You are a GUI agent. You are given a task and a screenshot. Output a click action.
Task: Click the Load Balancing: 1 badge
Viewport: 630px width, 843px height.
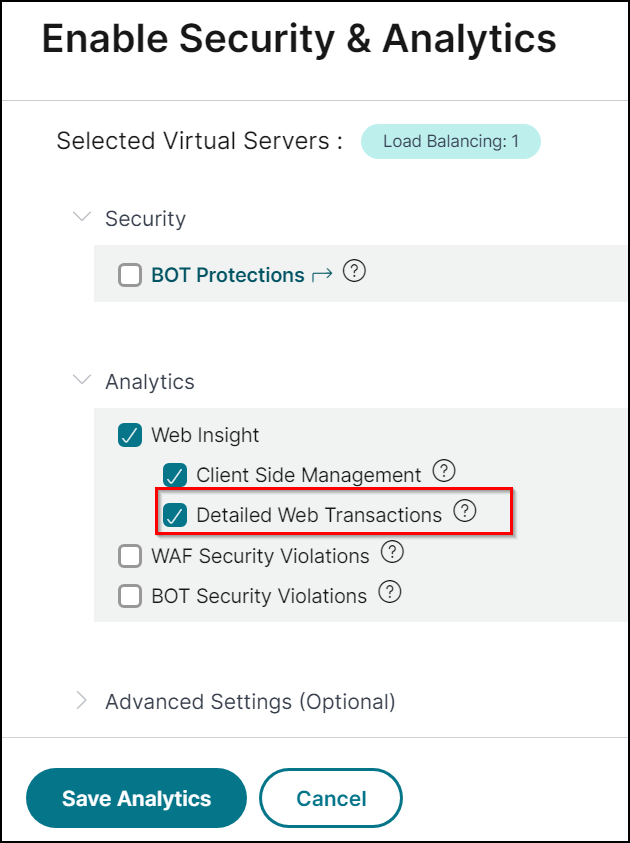click(450, 141)
